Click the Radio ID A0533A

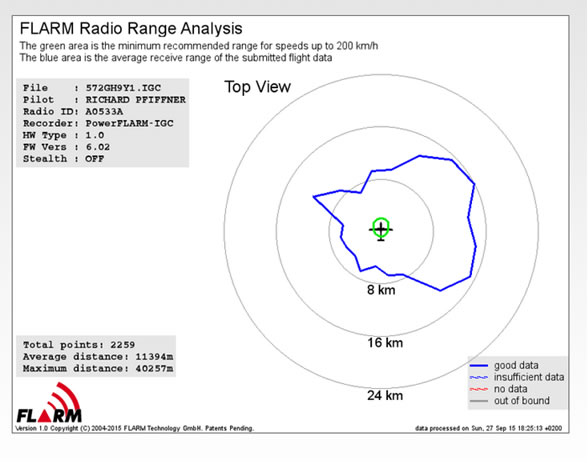[x=104, y=112]
